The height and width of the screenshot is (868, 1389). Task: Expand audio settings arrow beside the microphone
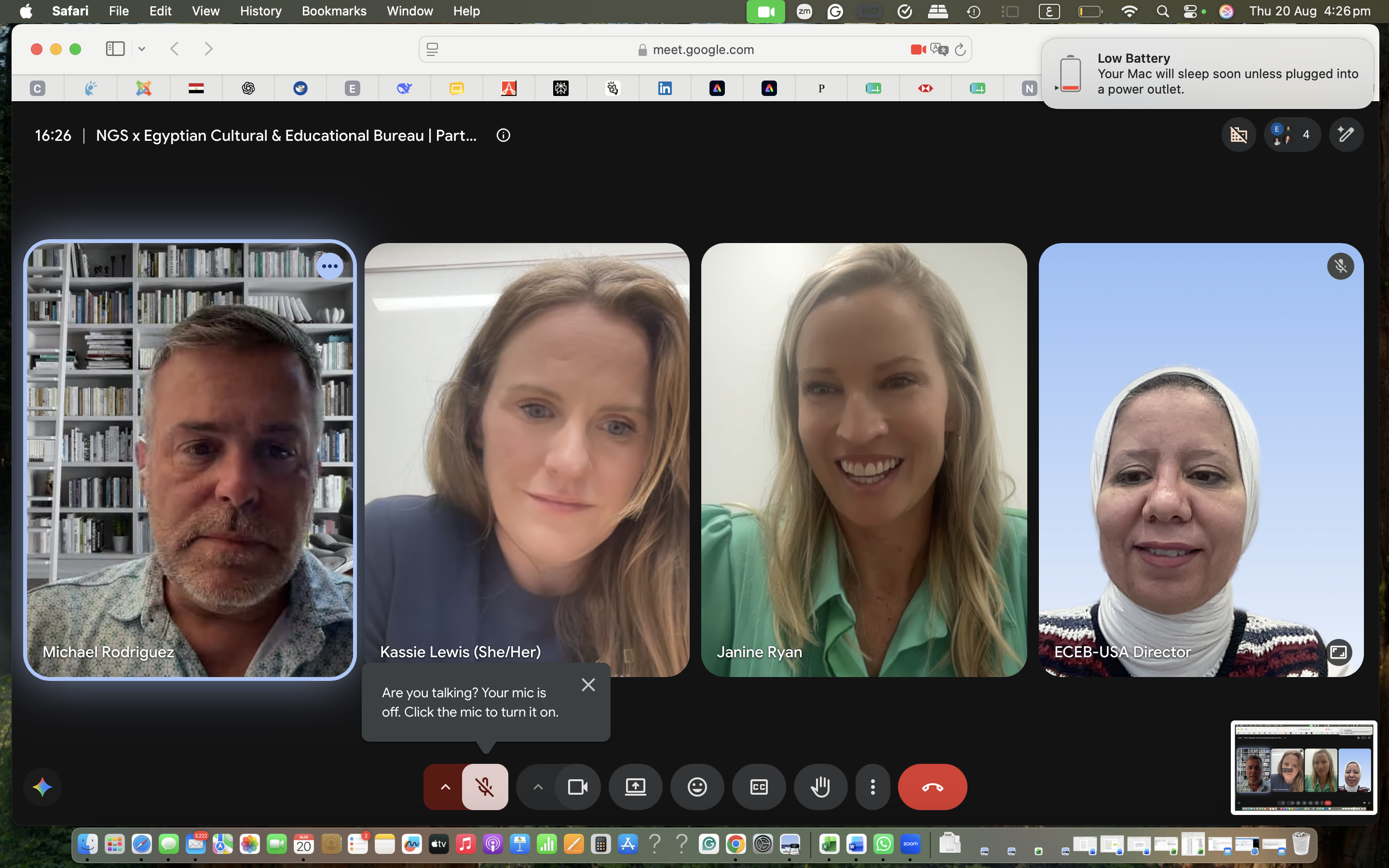click(x=445, y=787)
